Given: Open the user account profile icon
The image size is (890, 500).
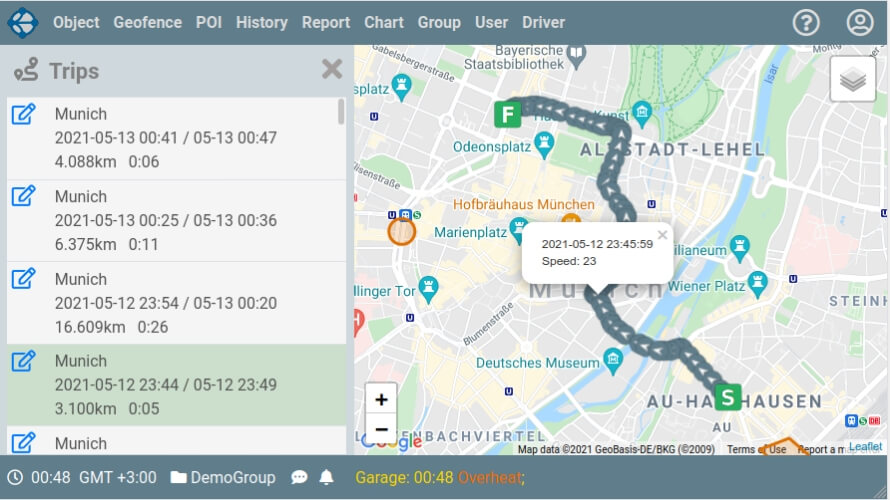Looking at the screenshot, I should 860,22.
